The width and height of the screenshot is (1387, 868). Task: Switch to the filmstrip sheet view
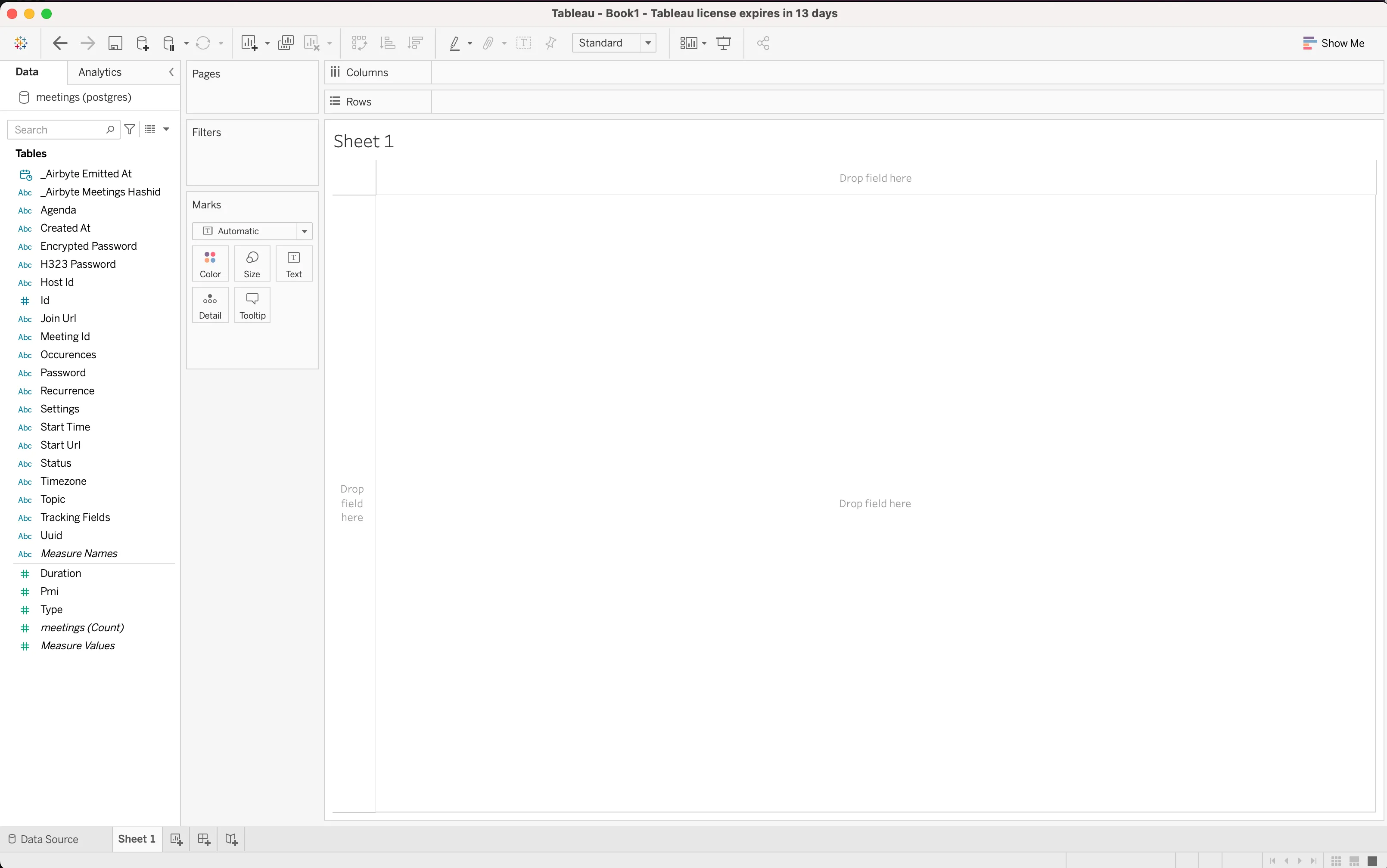click(1354, 861)
